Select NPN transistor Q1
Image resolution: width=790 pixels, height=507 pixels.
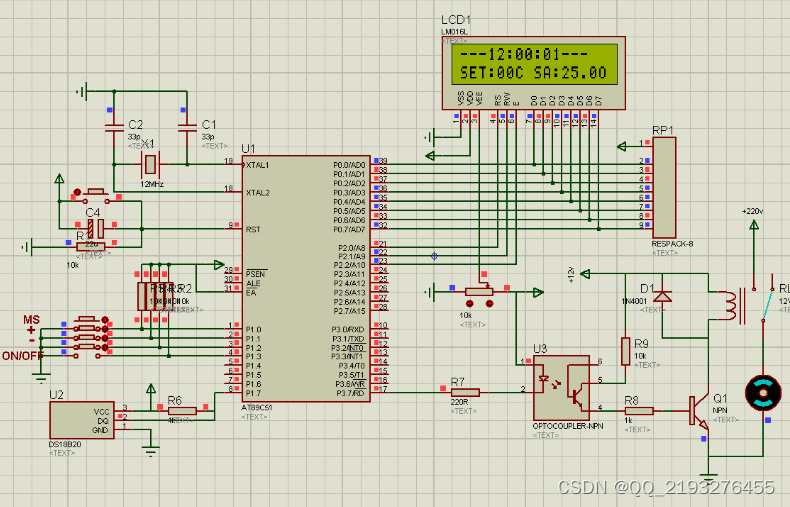coord(699,411)
